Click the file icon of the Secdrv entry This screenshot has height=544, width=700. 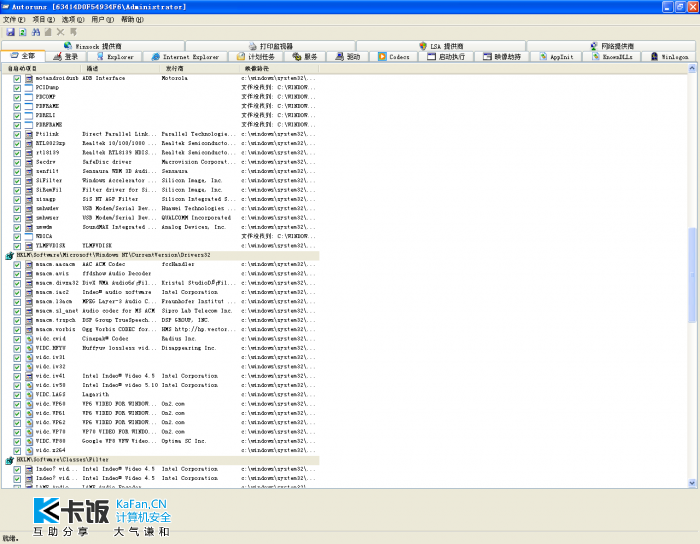click(x=29, y=162)
